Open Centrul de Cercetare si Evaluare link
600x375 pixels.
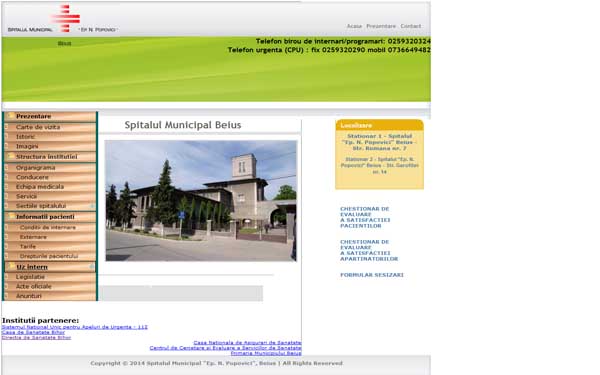click(x=225, y=348)
